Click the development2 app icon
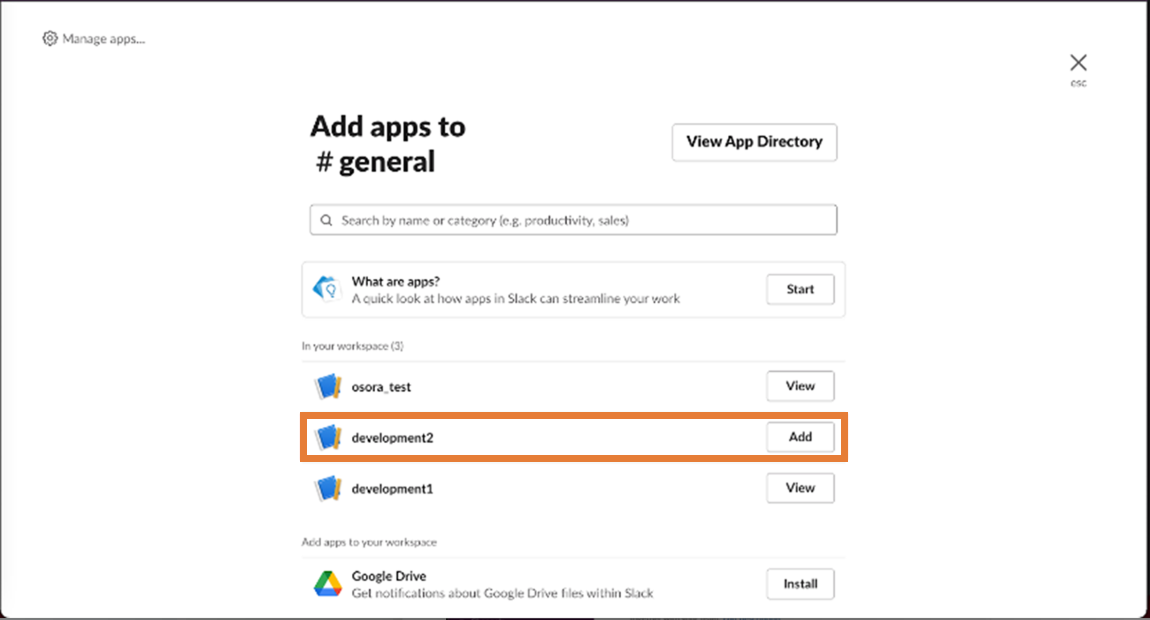Screen dimensions: 1150x620 point(328,437)
